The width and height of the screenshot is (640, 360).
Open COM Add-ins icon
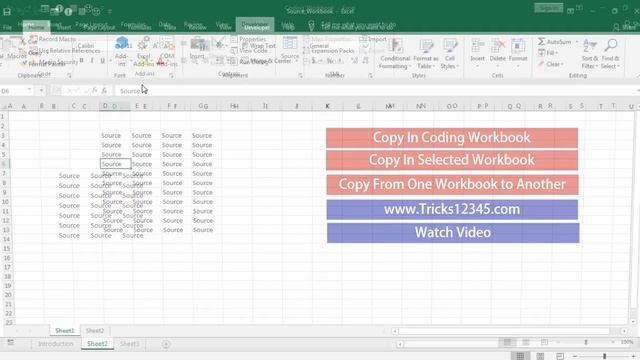click(x=167, y=44)
